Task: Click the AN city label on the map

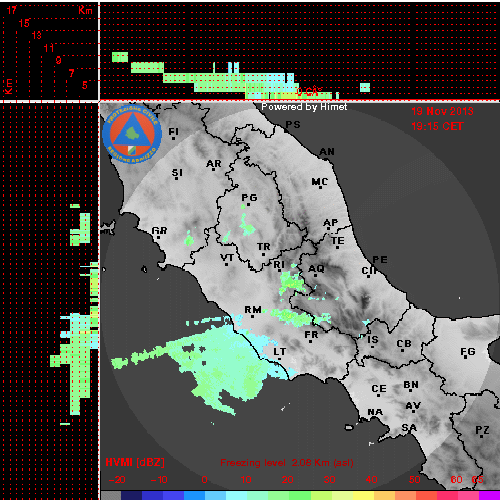Action: click(327, 152)
